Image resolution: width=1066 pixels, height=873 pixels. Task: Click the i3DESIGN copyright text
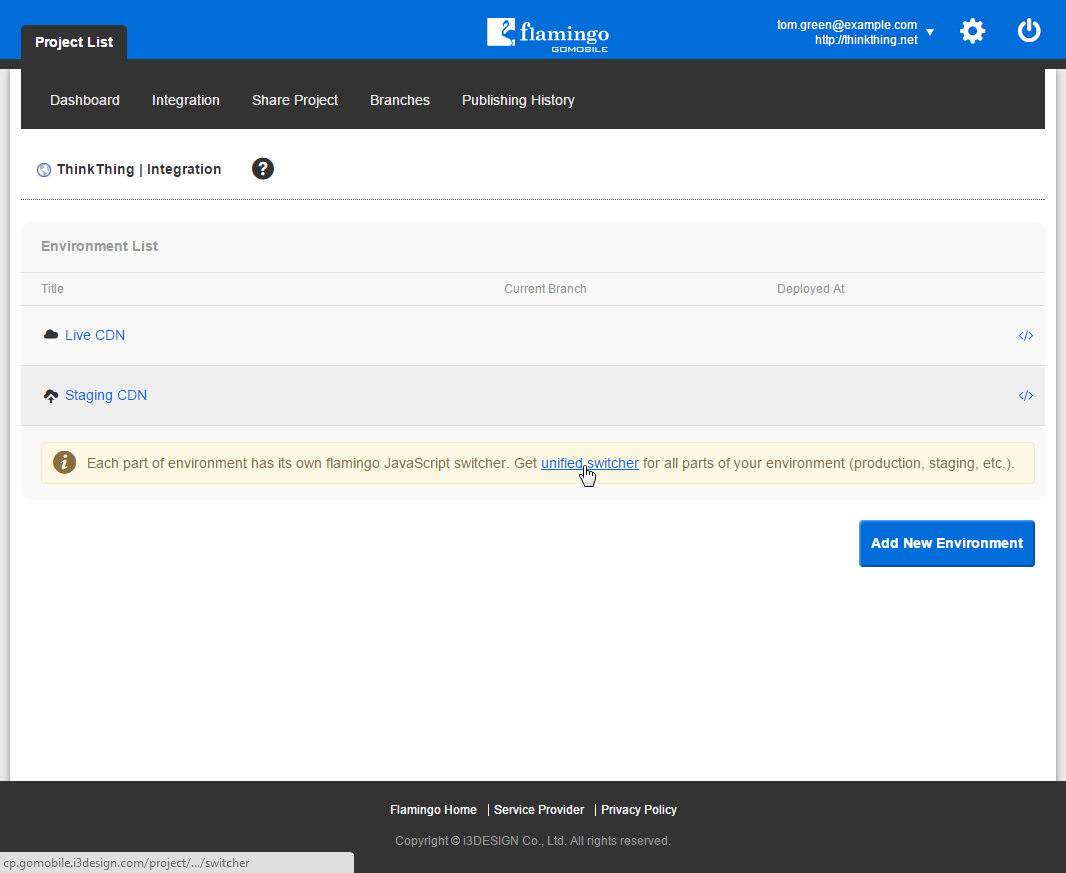tap(533, 841)
